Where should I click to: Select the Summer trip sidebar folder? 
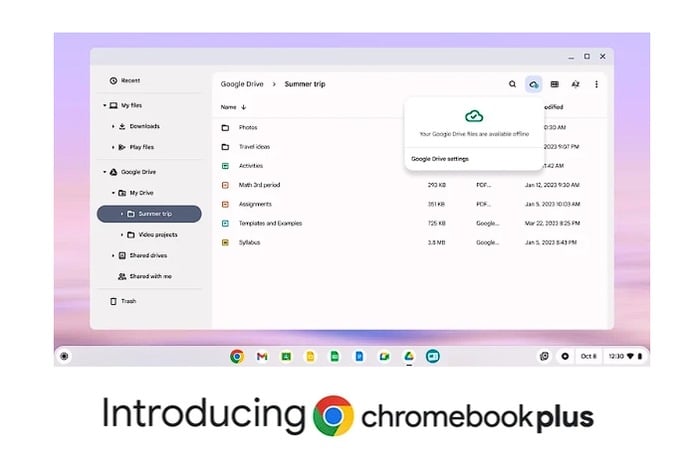point(149,214)
